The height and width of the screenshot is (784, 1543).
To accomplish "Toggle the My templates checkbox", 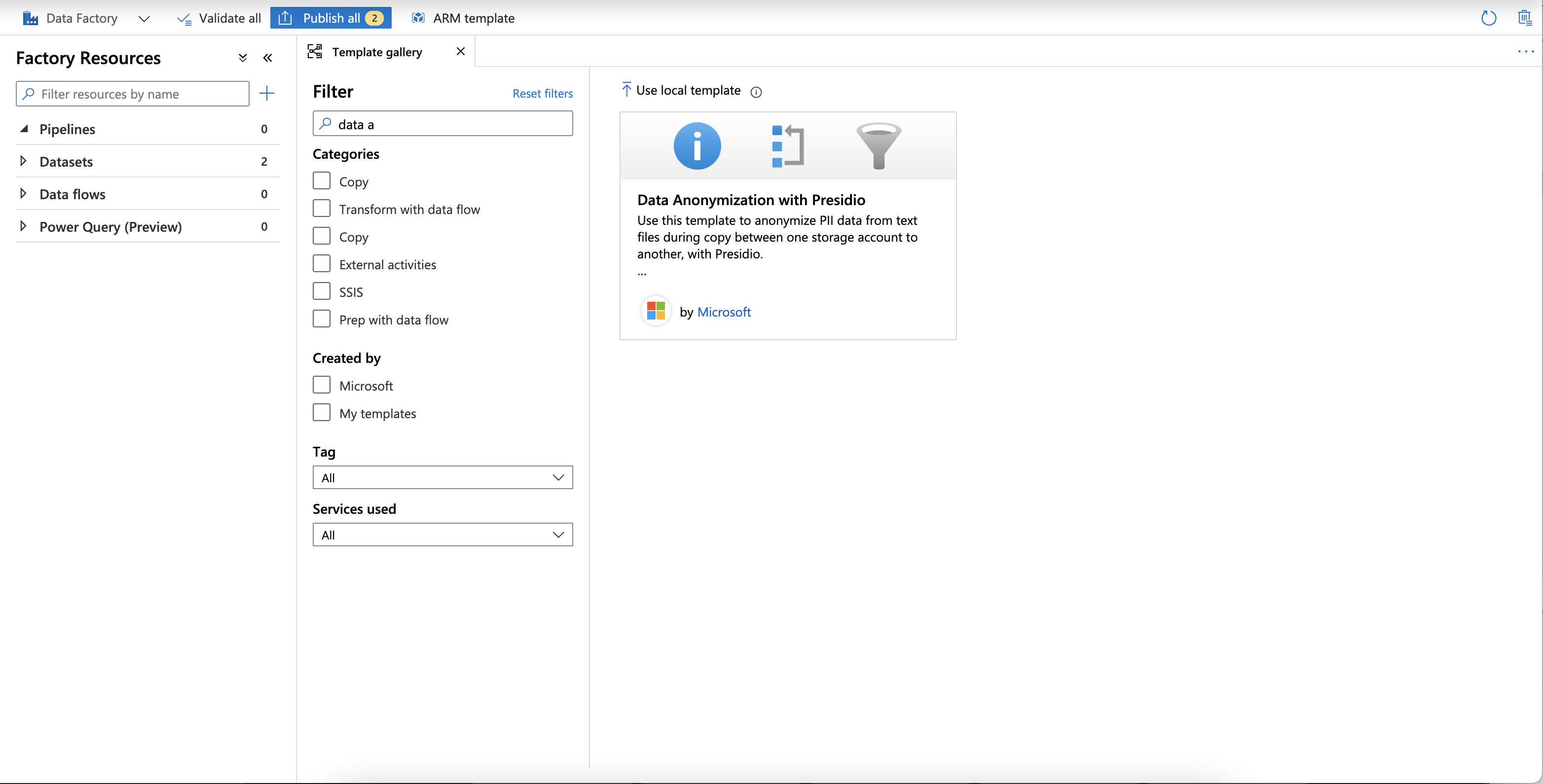I will pyautogui.click(x=322, y=412).
